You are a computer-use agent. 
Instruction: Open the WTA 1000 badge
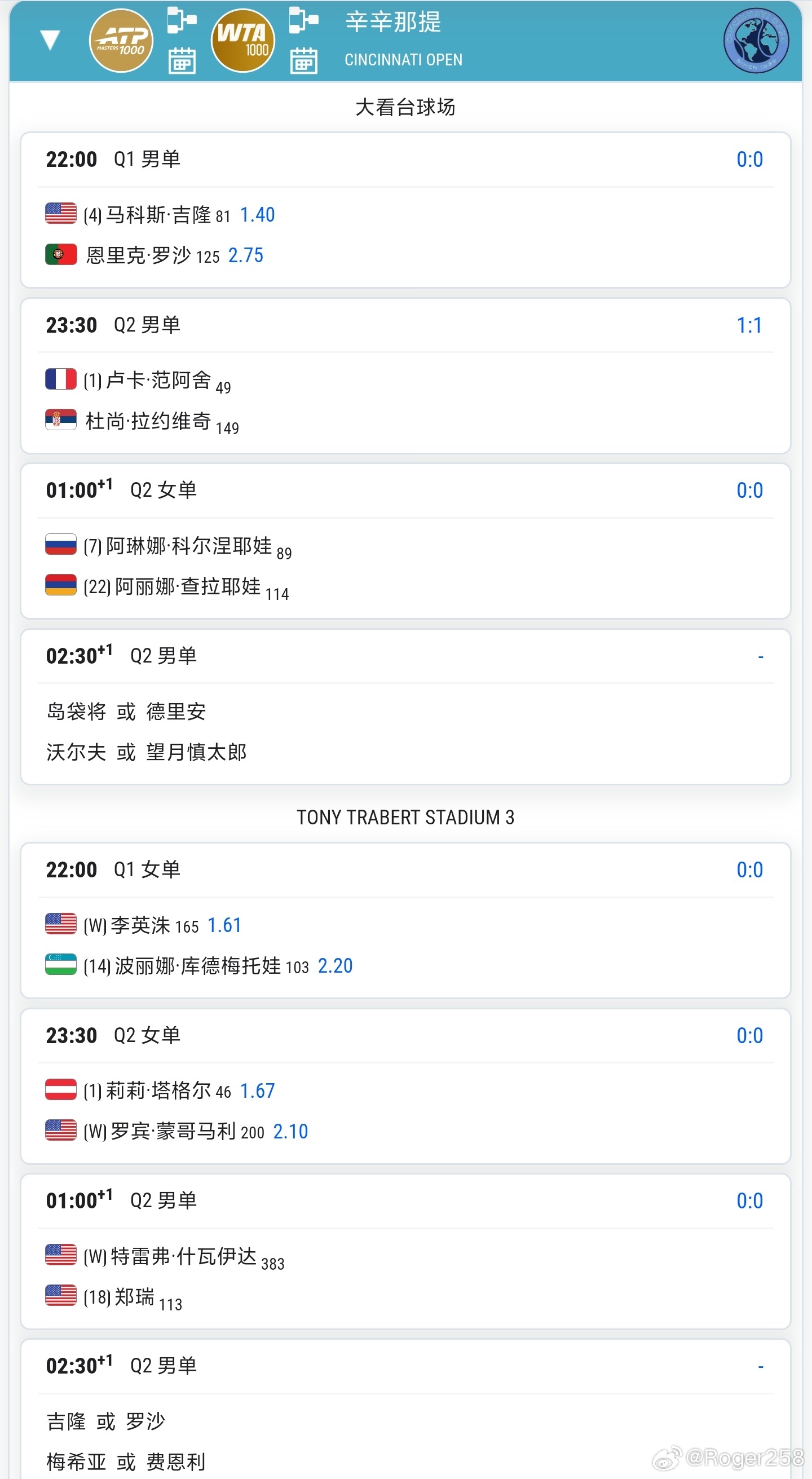point(243,40)
